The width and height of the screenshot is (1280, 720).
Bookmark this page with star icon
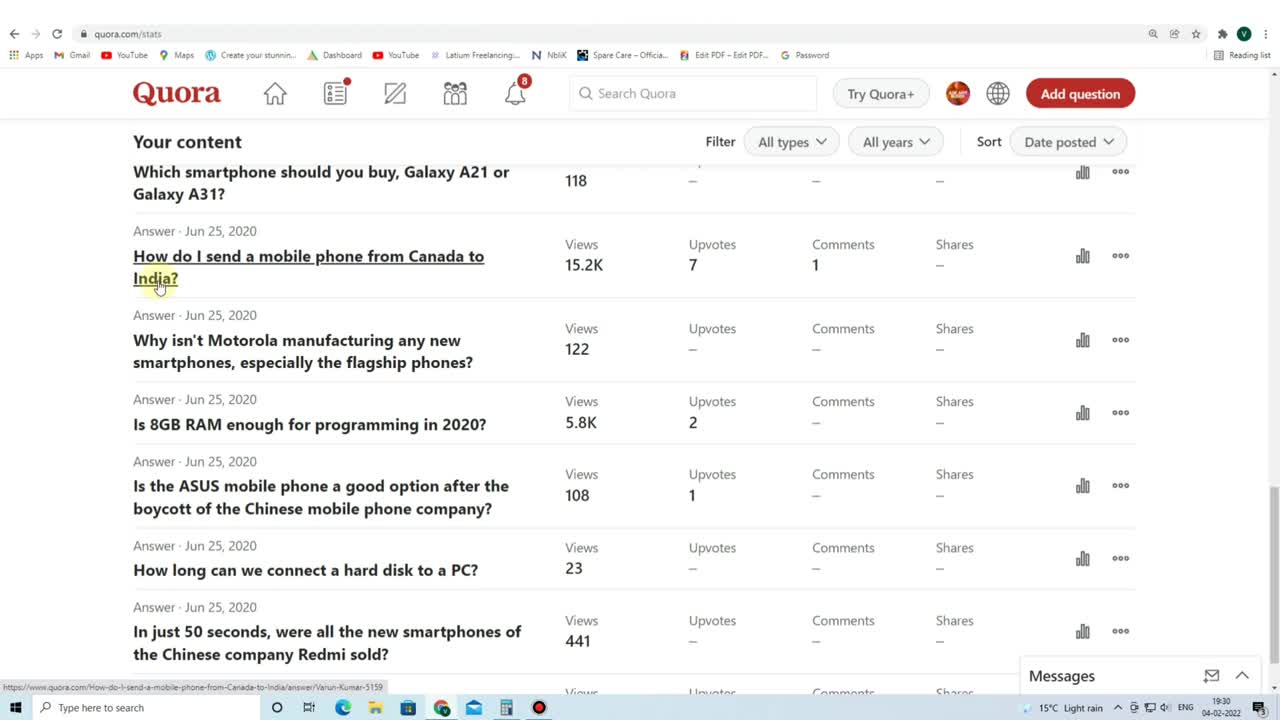pyautogui.click(x=1196, y=33)
